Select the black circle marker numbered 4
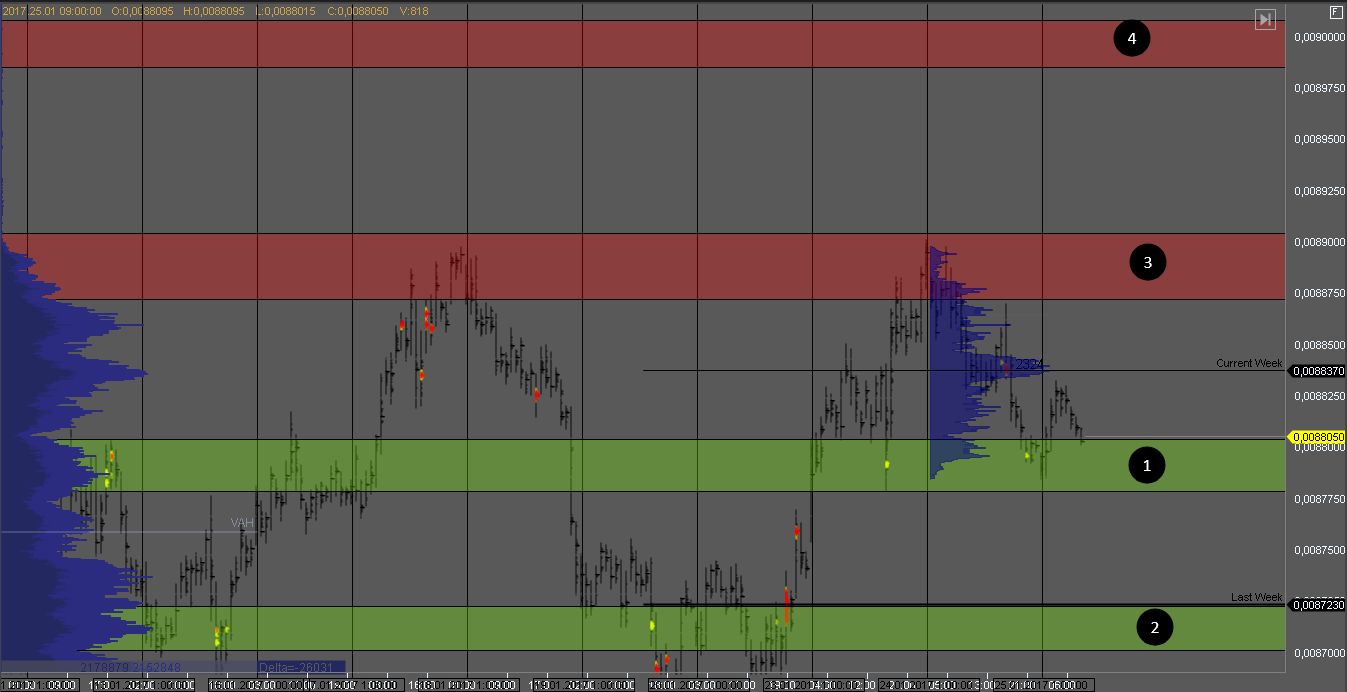Viewport: 1347px width, 692px height. 1131,39
